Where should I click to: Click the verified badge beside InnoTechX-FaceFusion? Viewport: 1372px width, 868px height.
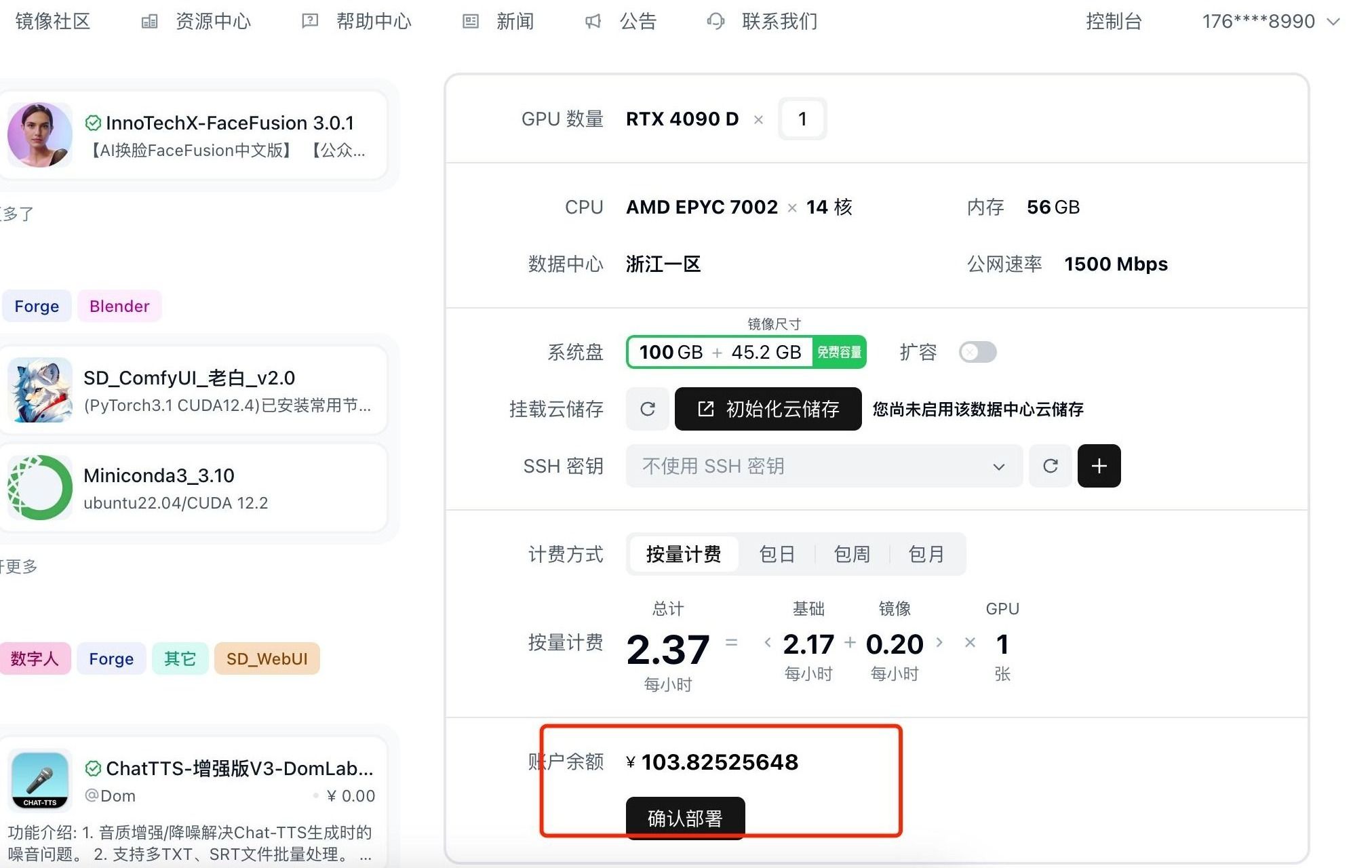tap(93, 123)
